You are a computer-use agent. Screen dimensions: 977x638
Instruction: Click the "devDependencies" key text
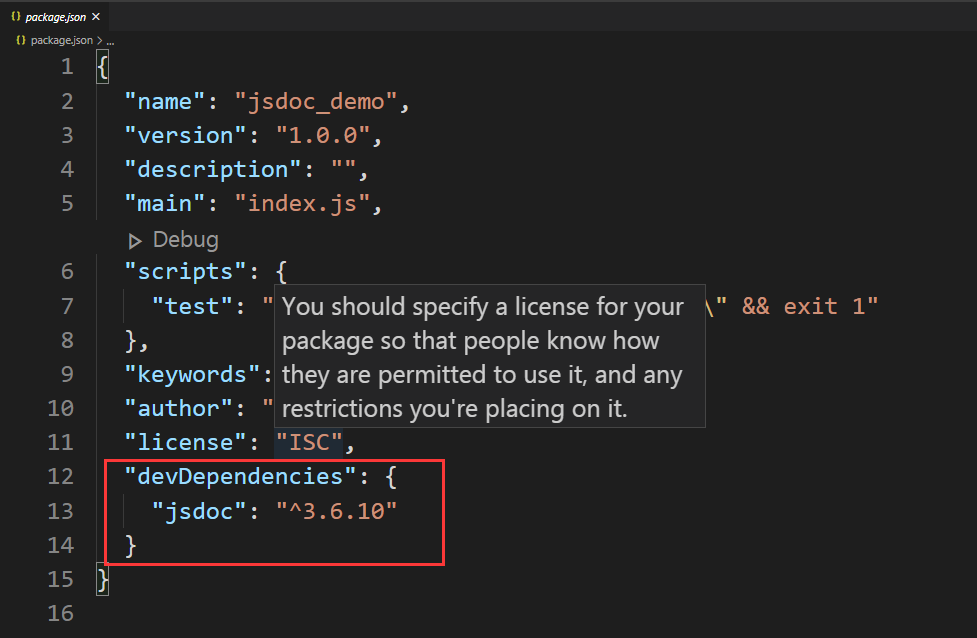point(240,477)
